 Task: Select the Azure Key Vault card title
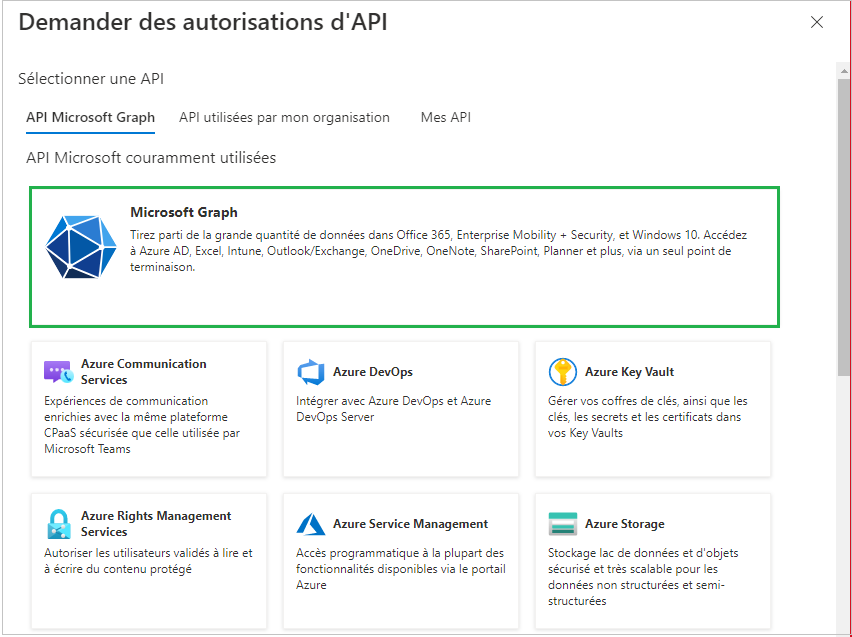click(629, 372)
